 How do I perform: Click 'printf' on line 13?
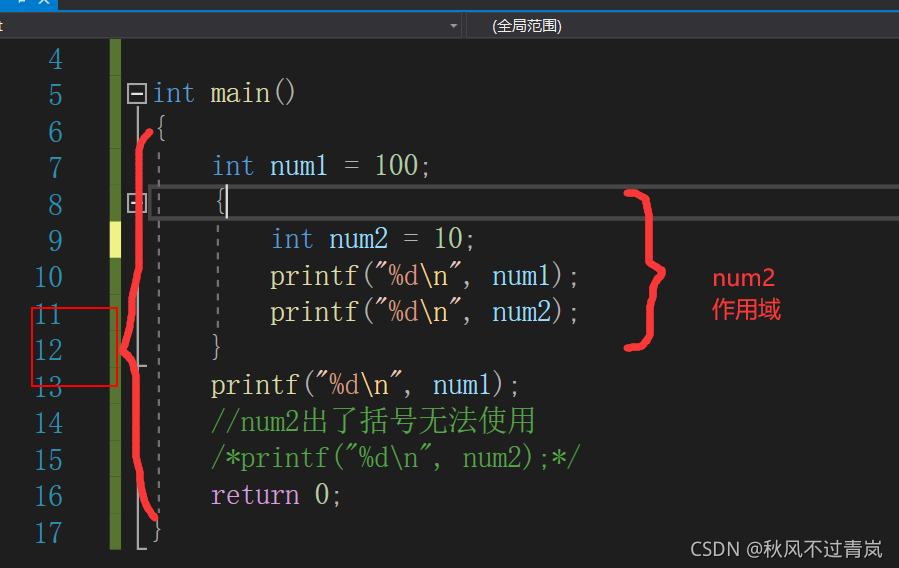[255, 385]
